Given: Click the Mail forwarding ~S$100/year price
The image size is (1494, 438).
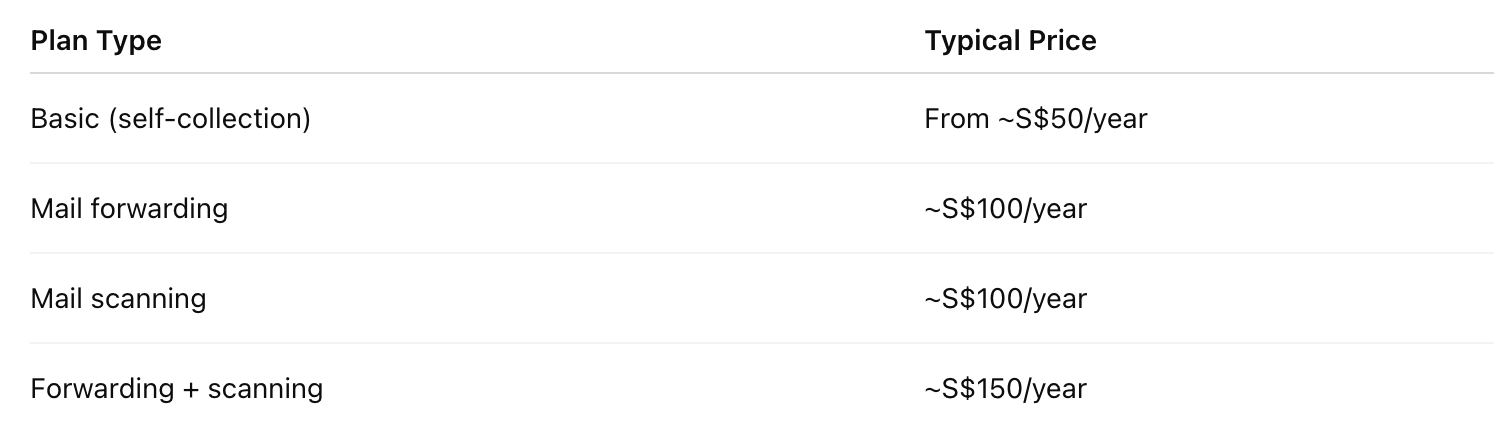Looking at the screenshot, I should (1006, 209).
